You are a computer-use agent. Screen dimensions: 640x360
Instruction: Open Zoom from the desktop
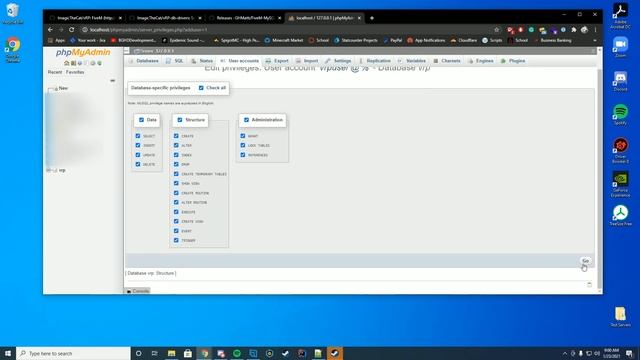coord(620,47)
